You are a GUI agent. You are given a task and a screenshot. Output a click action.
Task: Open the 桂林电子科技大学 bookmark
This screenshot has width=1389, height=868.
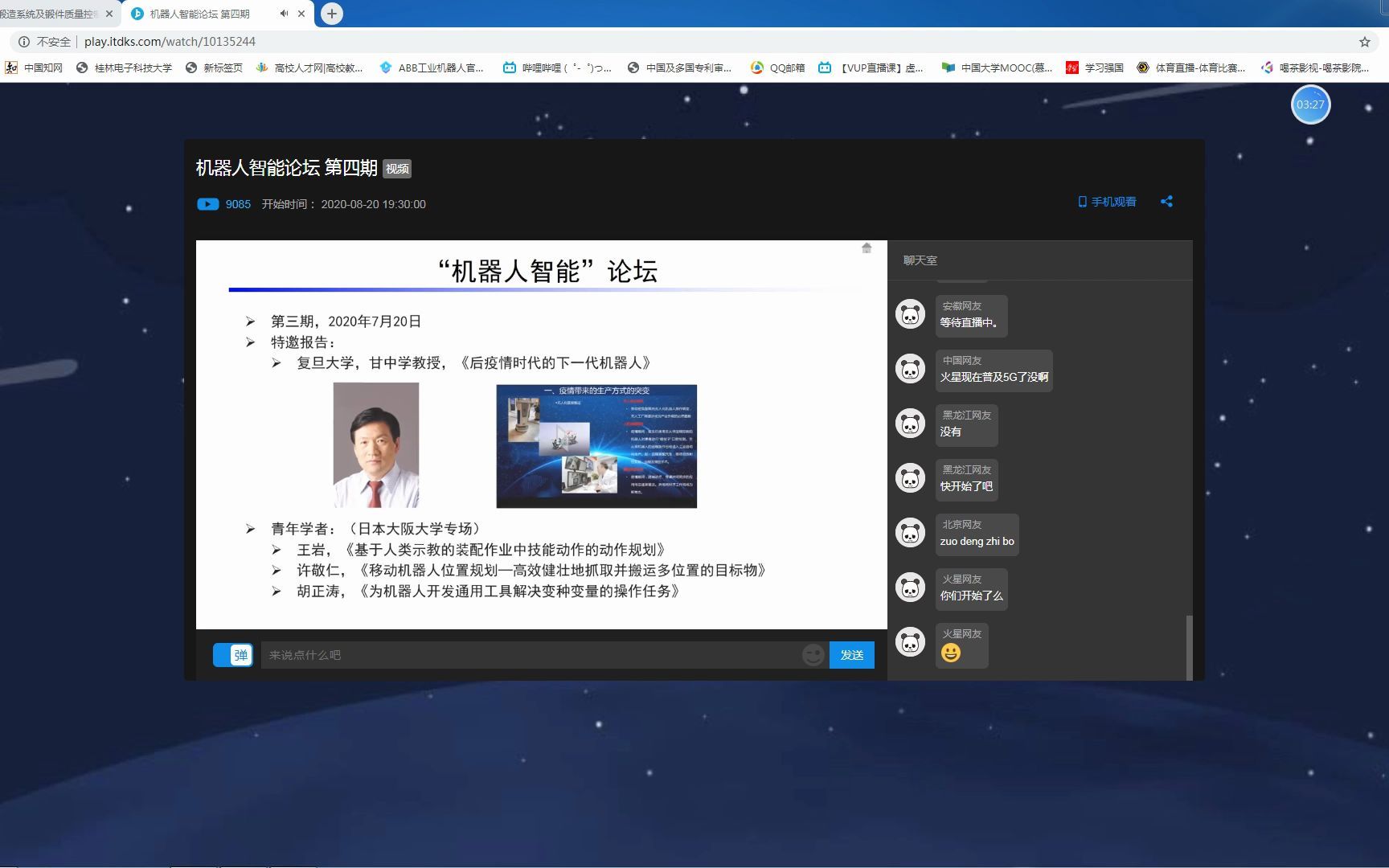click(x=124, y=68)
